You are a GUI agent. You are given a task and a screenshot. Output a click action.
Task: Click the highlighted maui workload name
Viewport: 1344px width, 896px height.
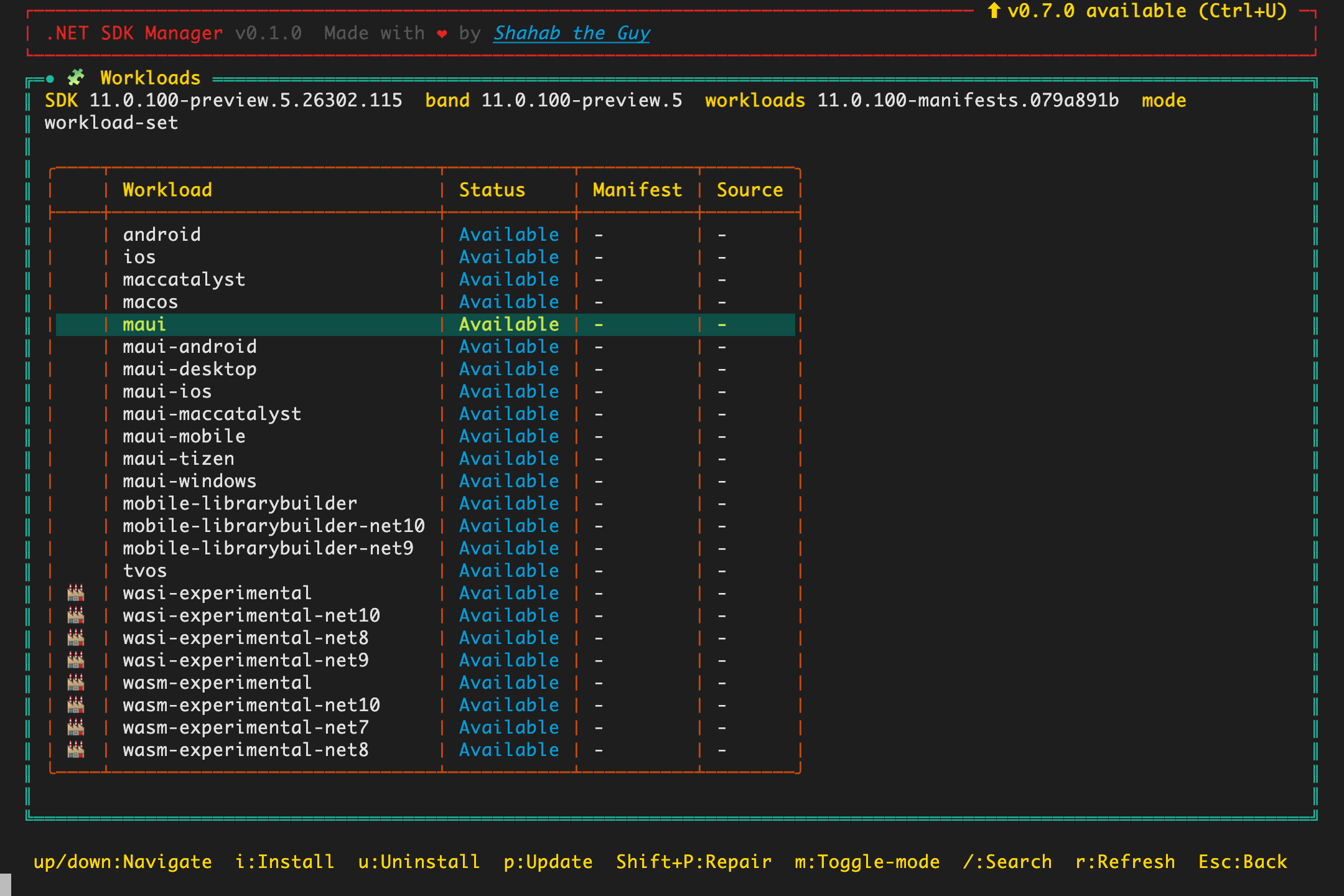click(144, 324)
